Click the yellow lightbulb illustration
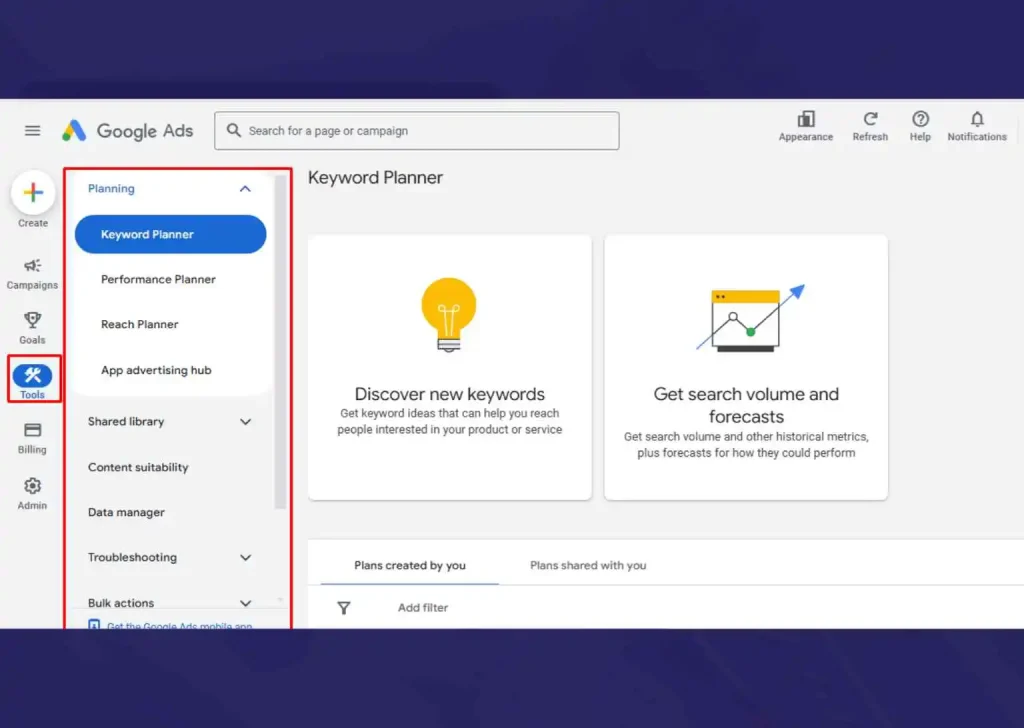This screenshot has height=728, width=1024. coord(449,315)
